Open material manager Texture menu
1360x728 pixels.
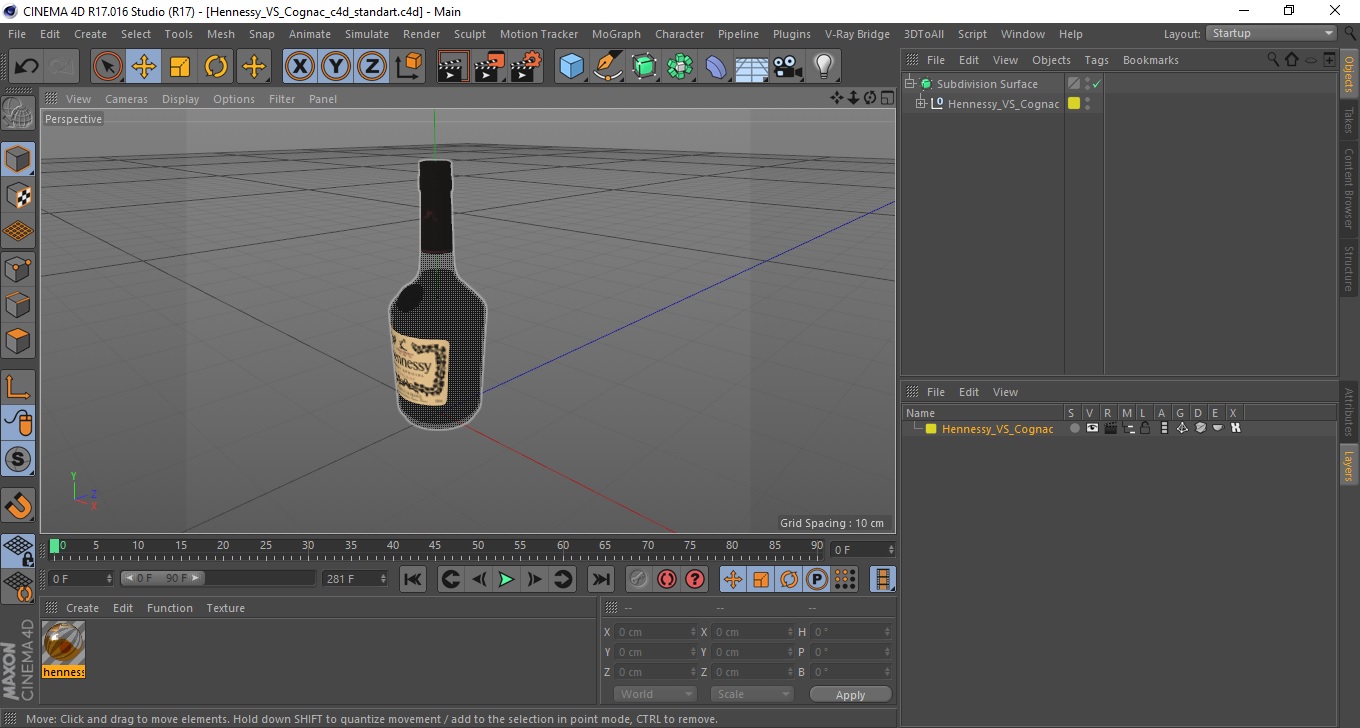[x=225, y=608]
